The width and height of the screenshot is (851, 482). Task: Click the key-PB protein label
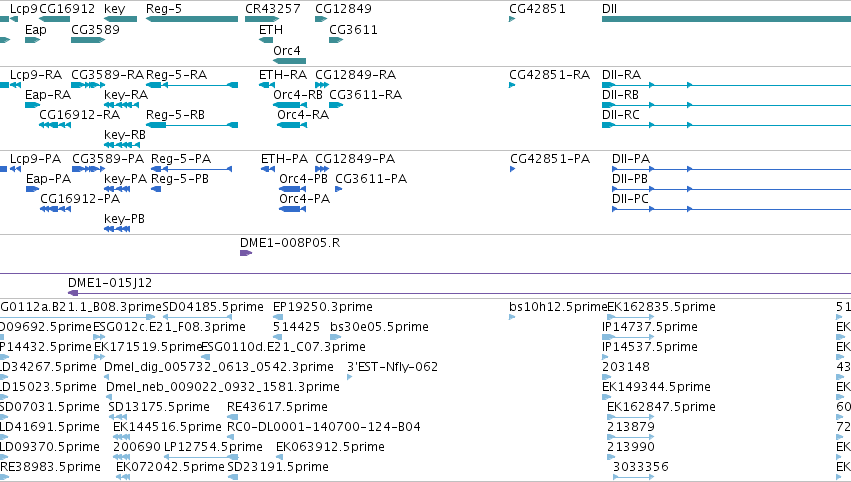pyautogui.click(x=124, y=219)
